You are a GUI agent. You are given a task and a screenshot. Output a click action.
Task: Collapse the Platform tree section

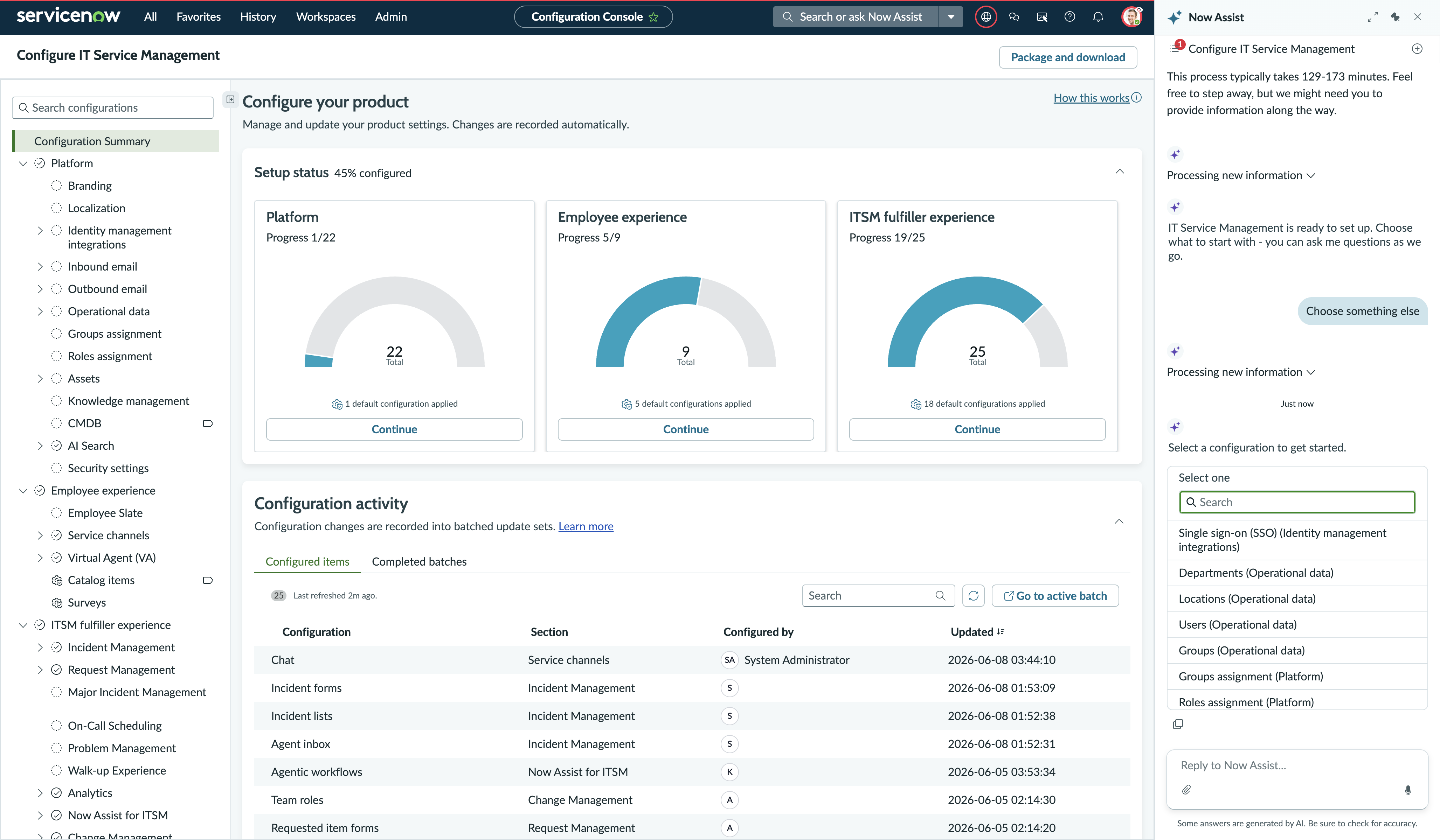23,163
